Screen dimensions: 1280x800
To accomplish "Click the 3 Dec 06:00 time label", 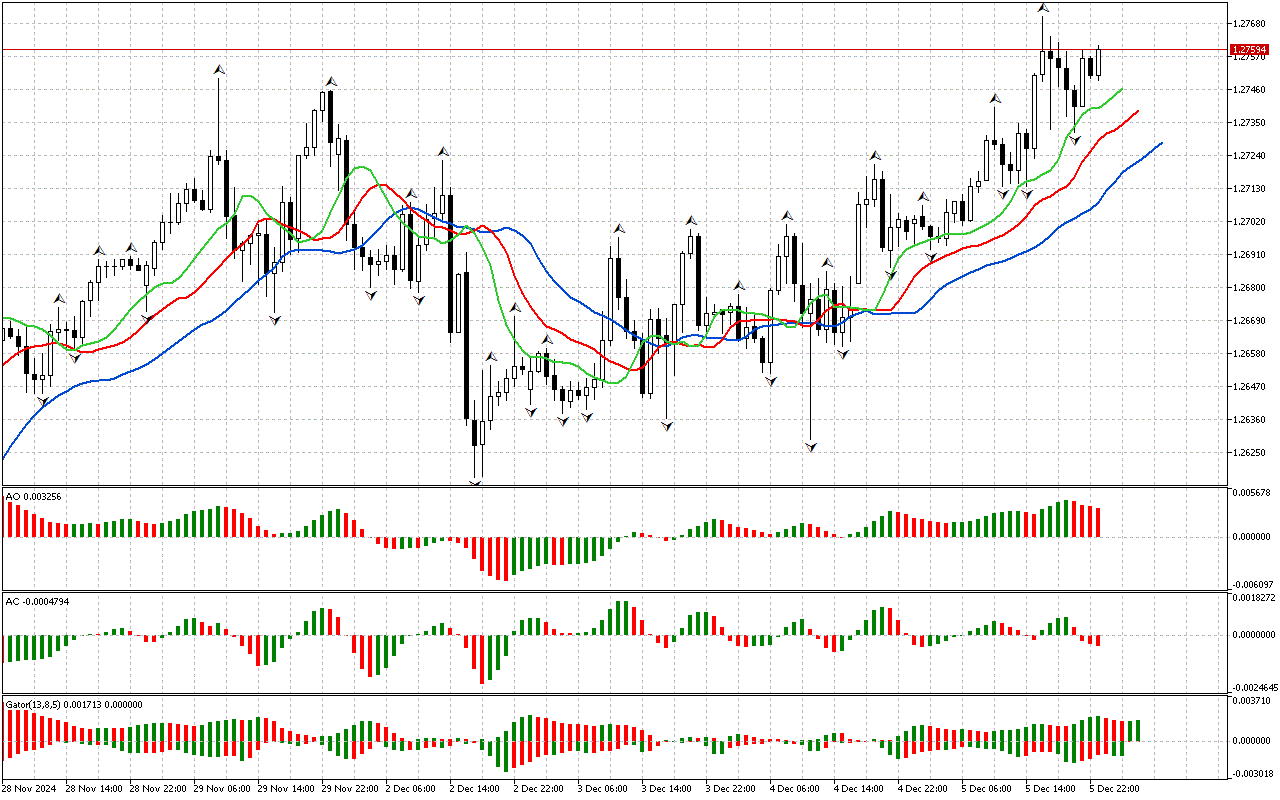I will pos(603,789).
